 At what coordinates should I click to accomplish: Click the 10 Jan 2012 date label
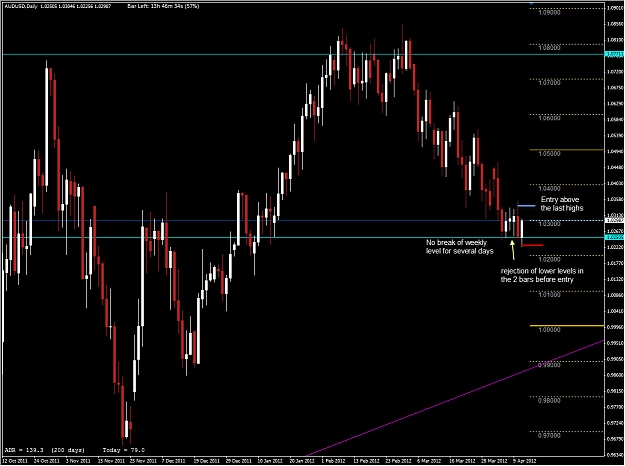[269, 460]
